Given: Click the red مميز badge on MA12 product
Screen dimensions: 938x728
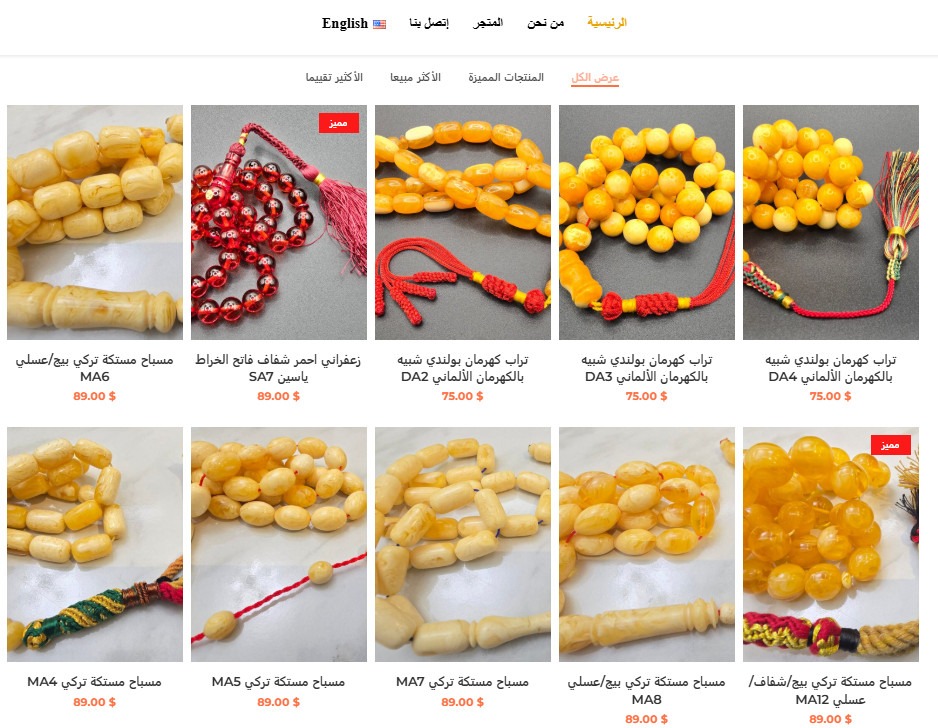Looking at the screenshot, I should coord(890,444).
